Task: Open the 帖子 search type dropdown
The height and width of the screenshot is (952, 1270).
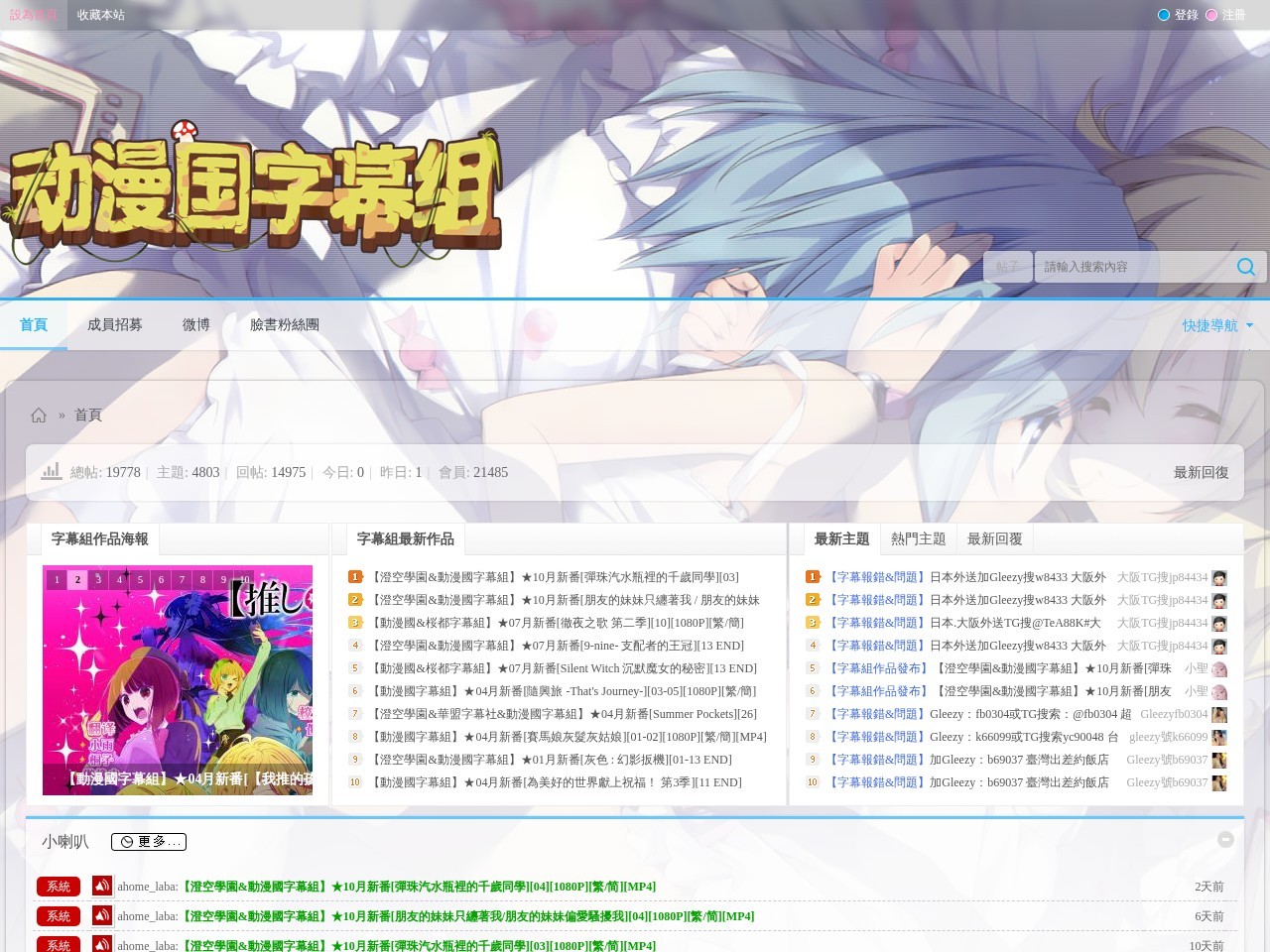Action: pos(1008,267)
